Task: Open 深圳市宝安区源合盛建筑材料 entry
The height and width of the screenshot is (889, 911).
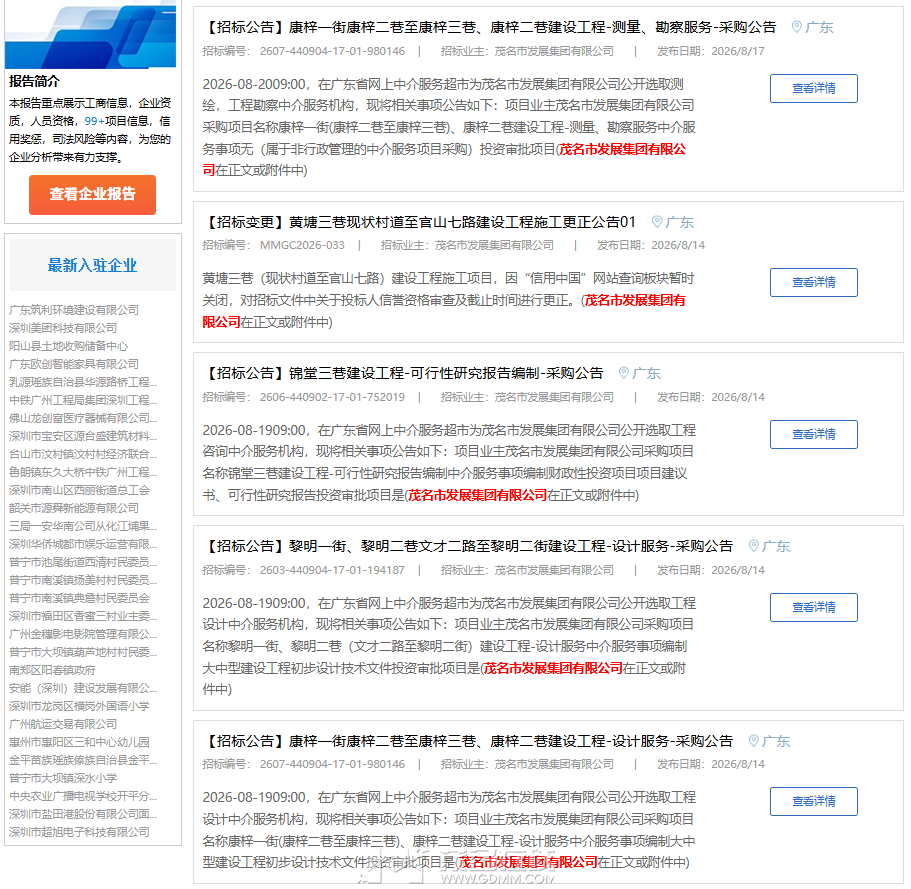Action: pos(83,436)
